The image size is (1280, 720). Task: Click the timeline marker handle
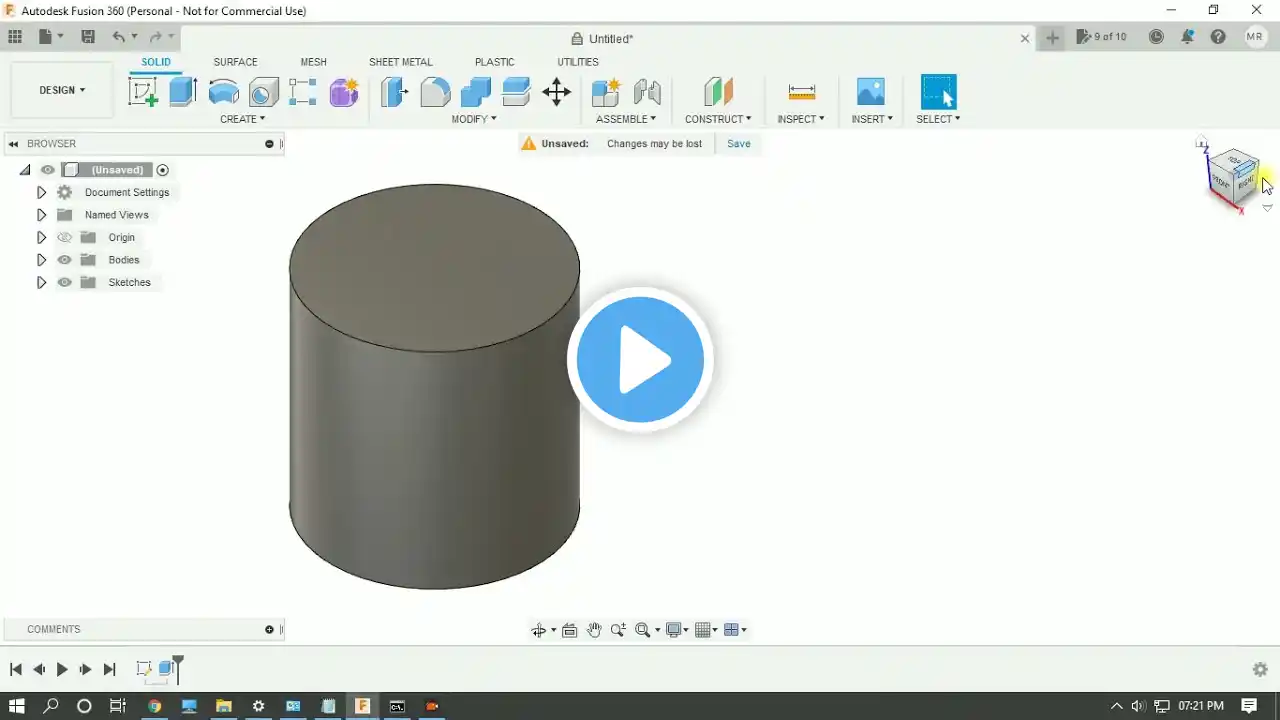coord(178,661)
